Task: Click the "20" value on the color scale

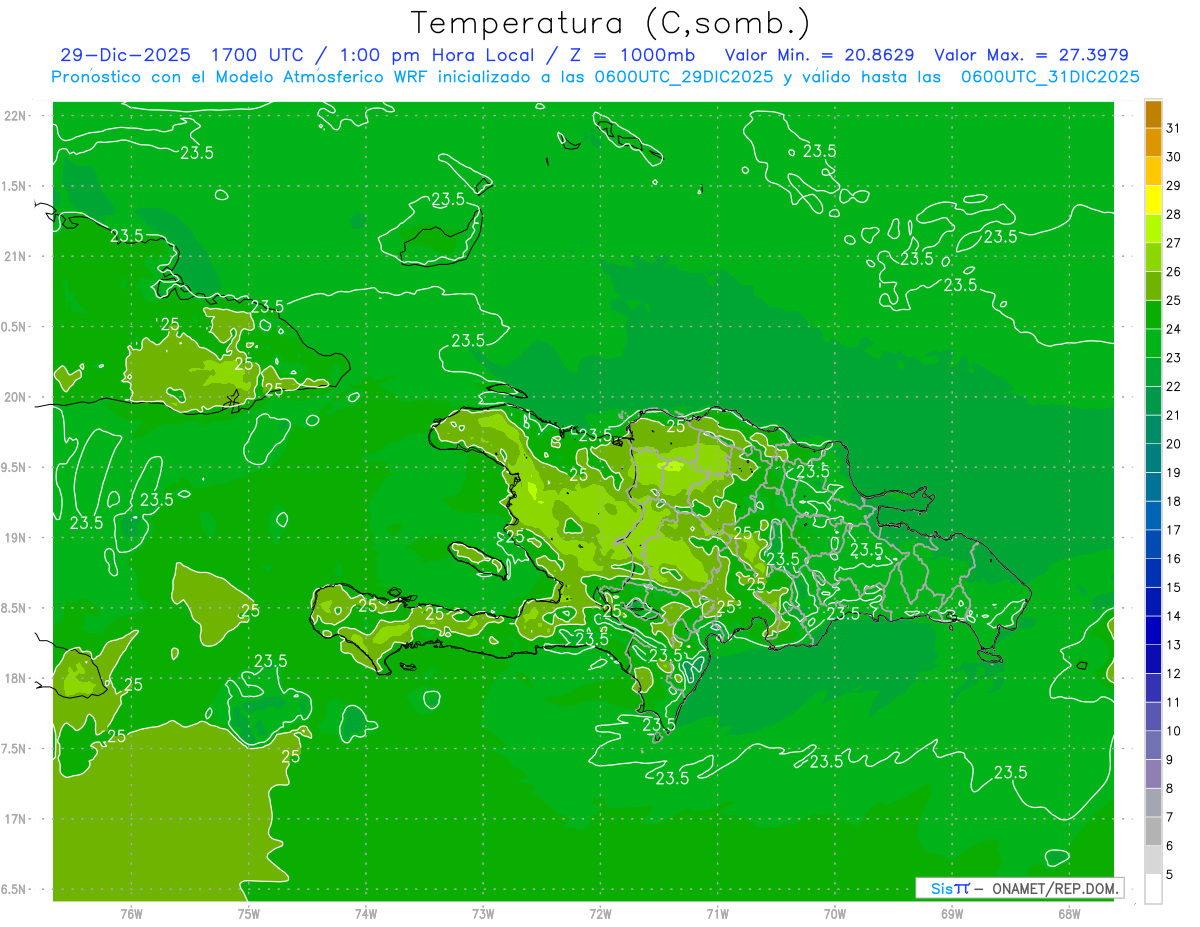Action: click(x=1174, y=444)
